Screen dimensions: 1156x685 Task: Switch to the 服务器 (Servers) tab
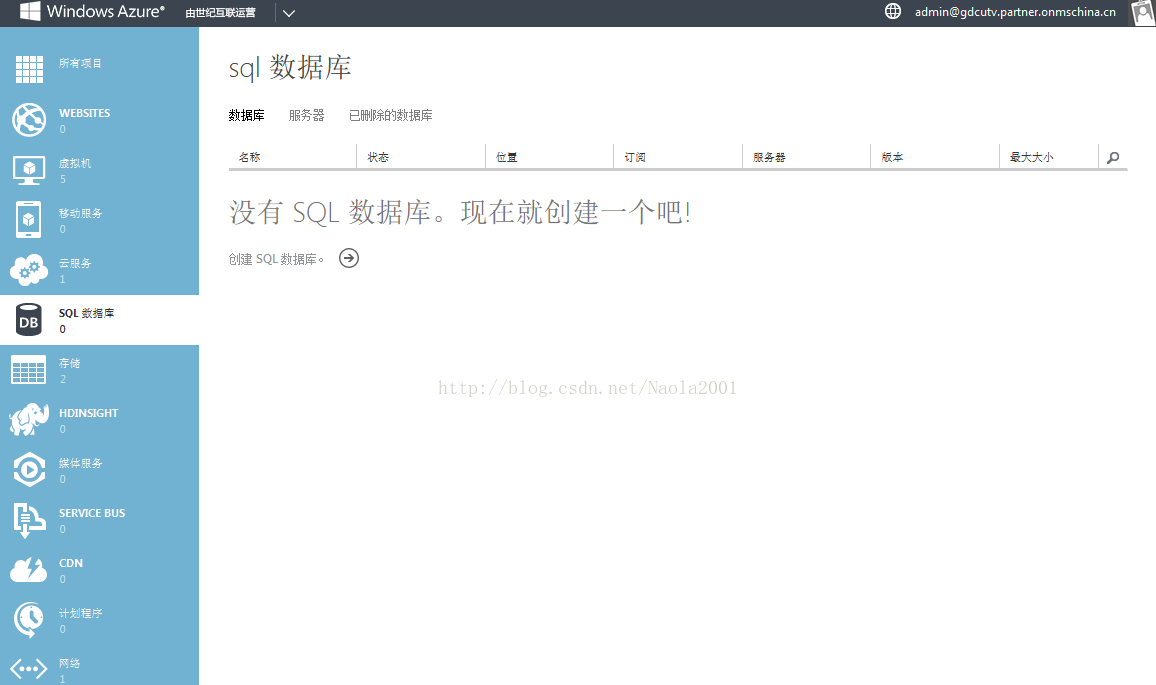(307, 115)
